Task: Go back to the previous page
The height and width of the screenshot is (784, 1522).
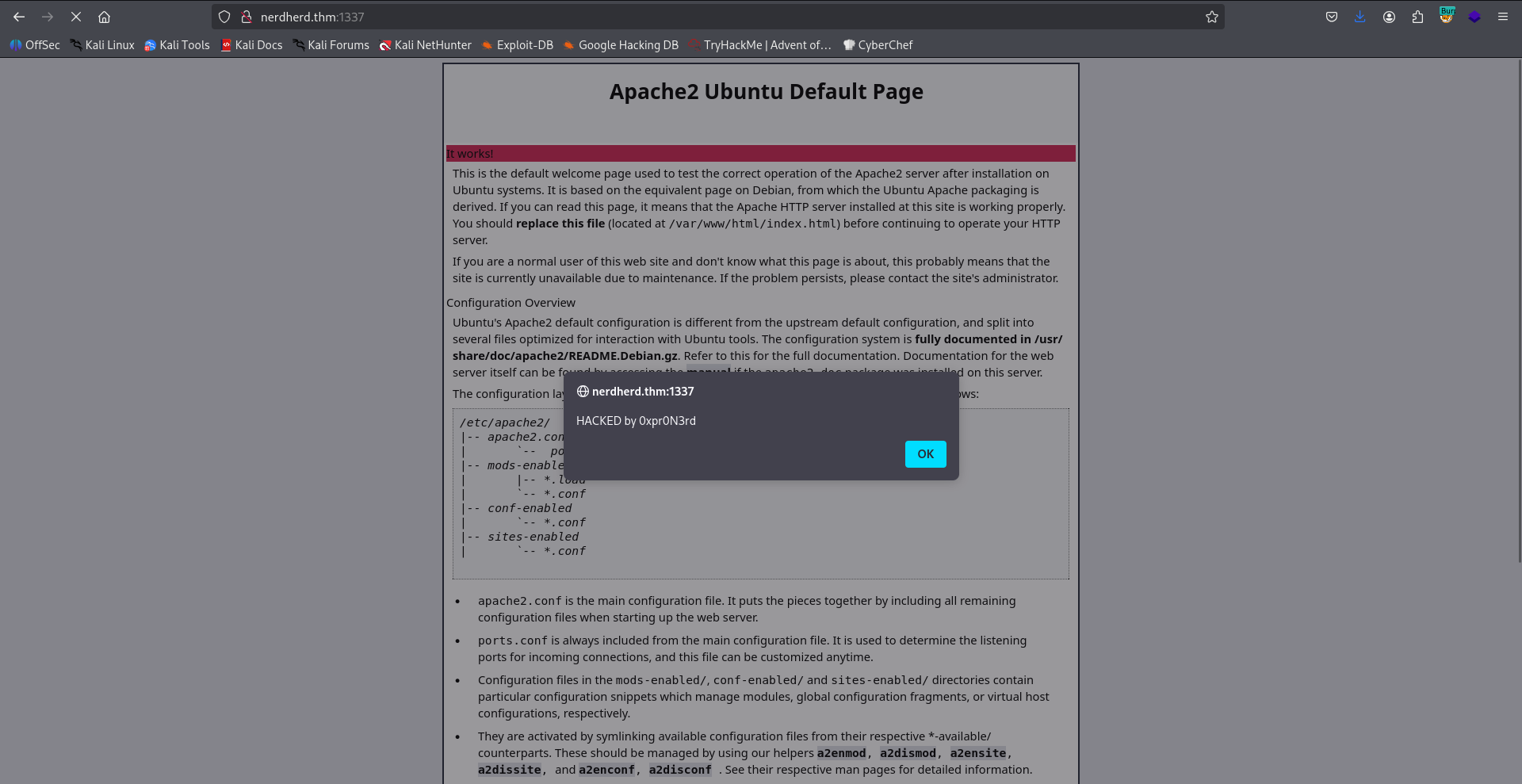Action: click(19, 17)
